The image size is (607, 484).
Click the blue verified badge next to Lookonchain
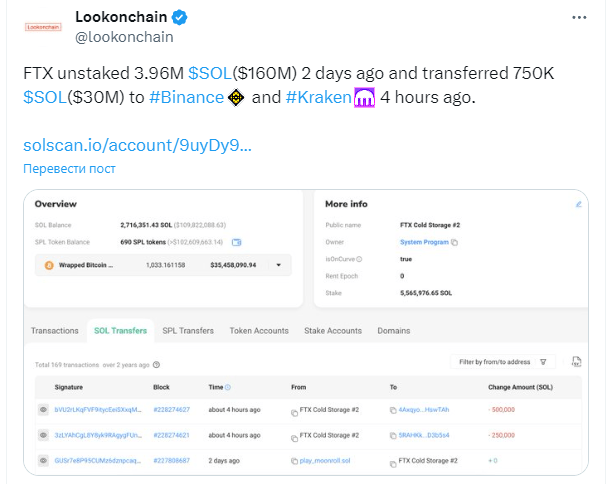179,17
